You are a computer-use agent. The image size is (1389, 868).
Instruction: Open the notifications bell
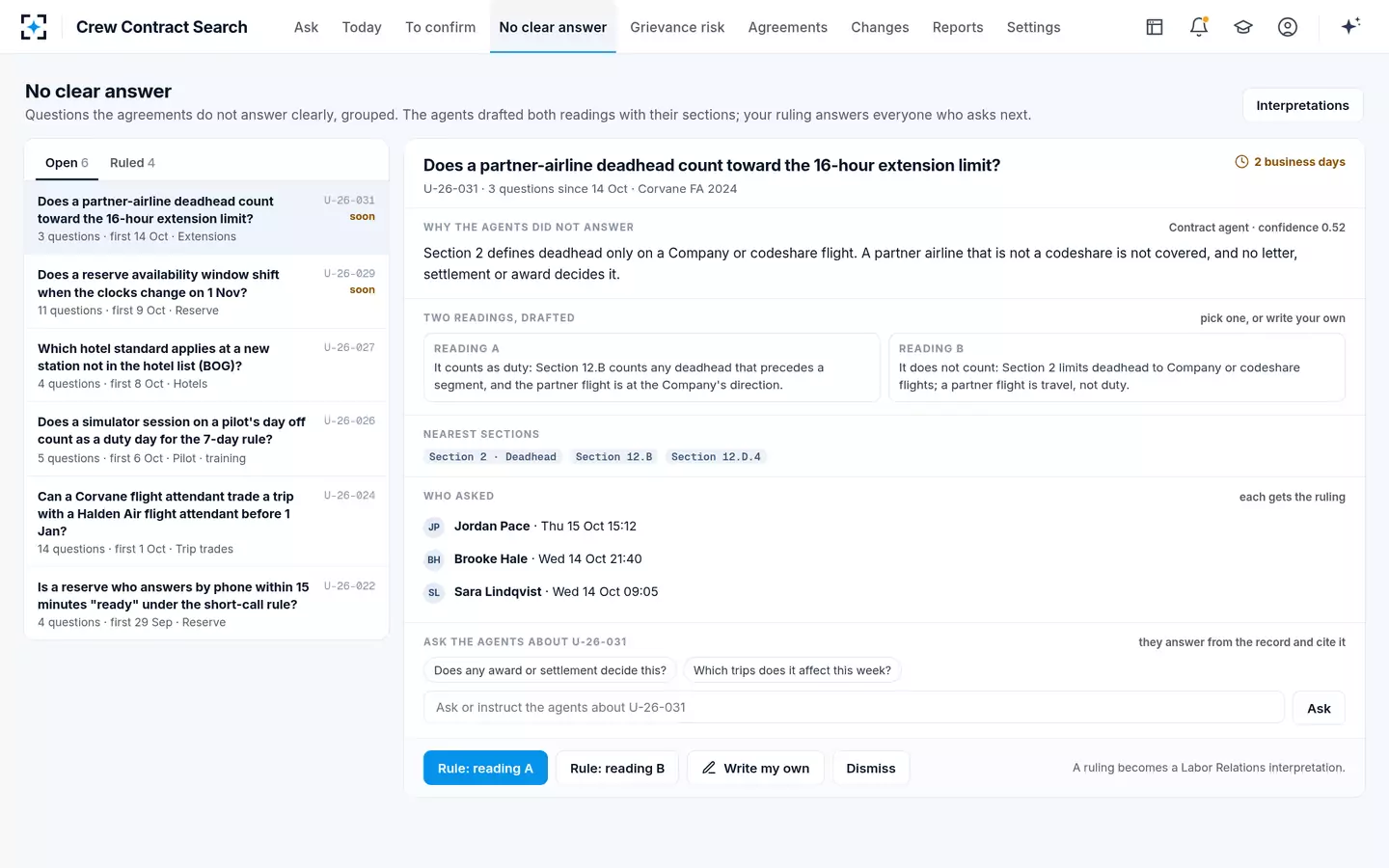(1199, 27)
